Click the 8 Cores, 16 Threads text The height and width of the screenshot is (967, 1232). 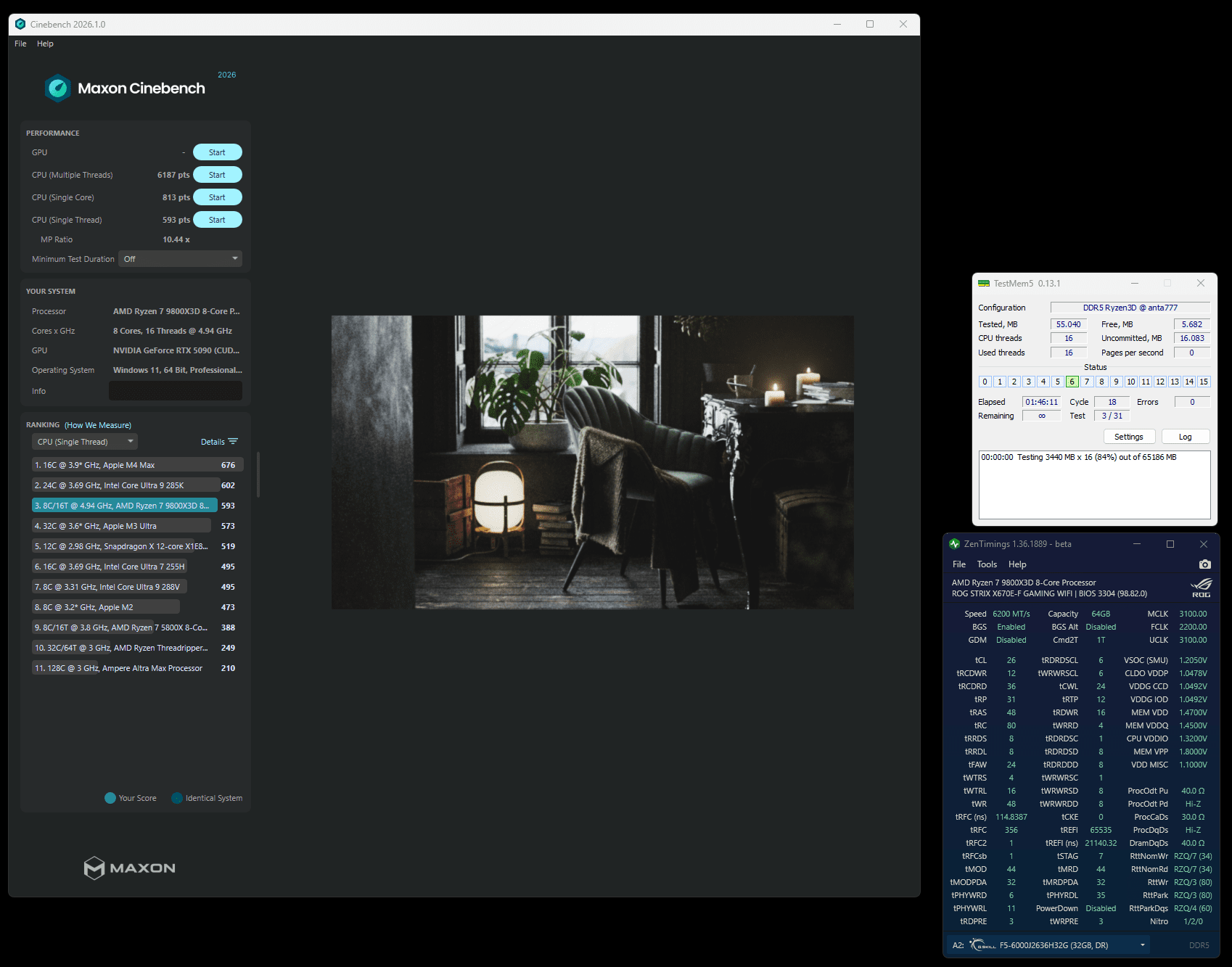pos(173,331)
